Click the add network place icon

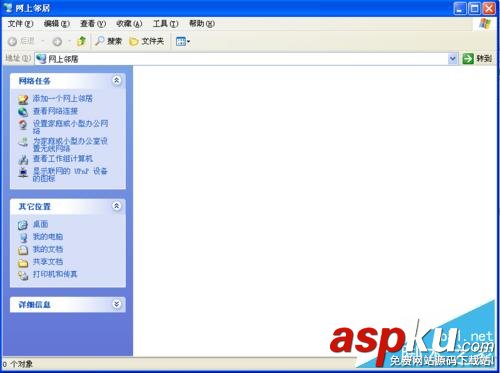[23, 99]
